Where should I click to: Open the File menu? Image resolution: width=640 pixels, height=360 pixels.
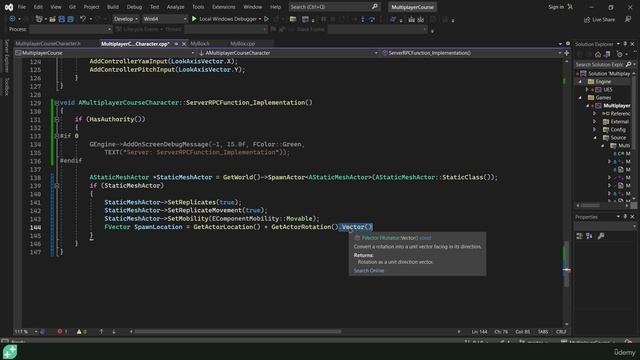pyautogui.click(x=22, y=7)
